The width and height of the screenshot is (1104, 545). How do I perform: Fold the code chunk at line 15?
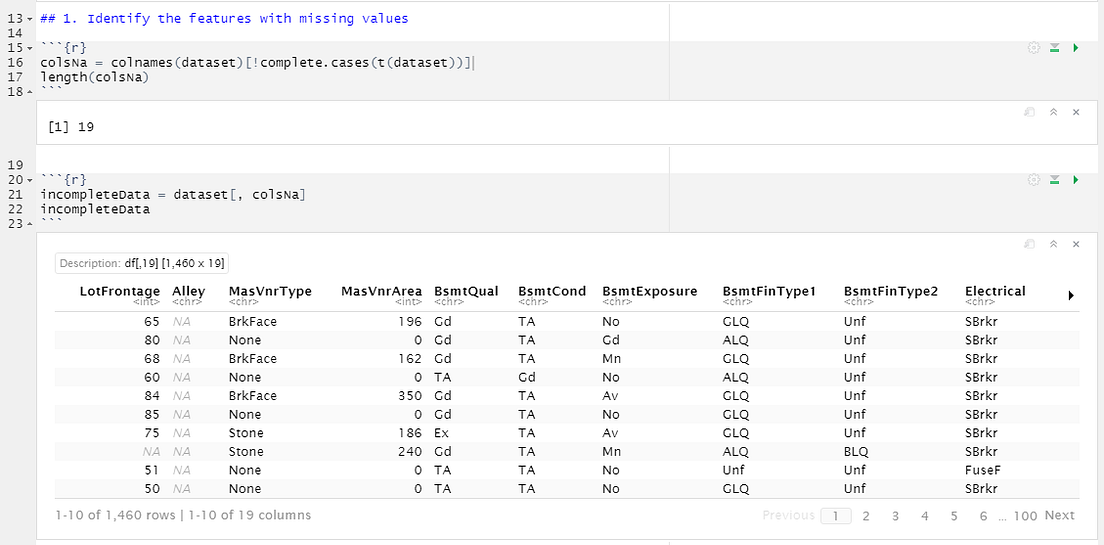click(x=29, y=49)
